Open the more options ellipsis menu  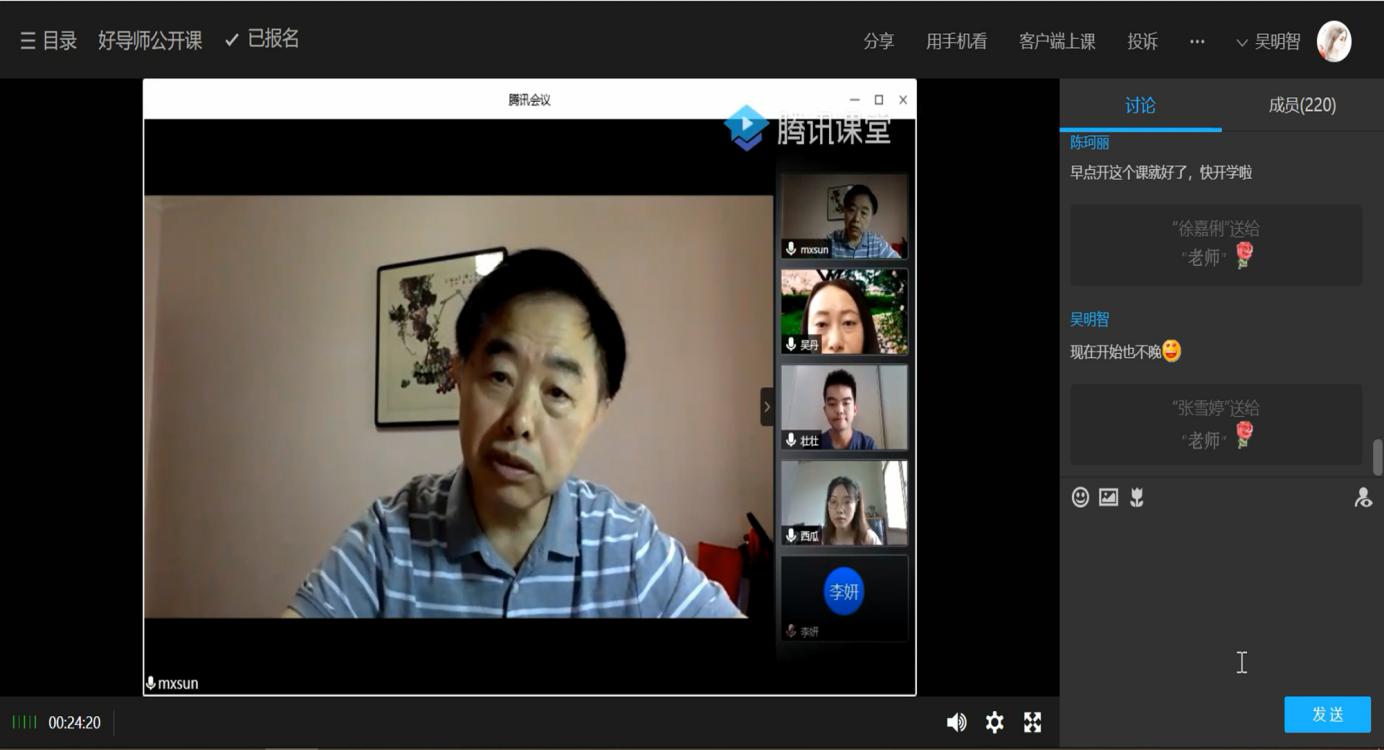coord(1197,41)
